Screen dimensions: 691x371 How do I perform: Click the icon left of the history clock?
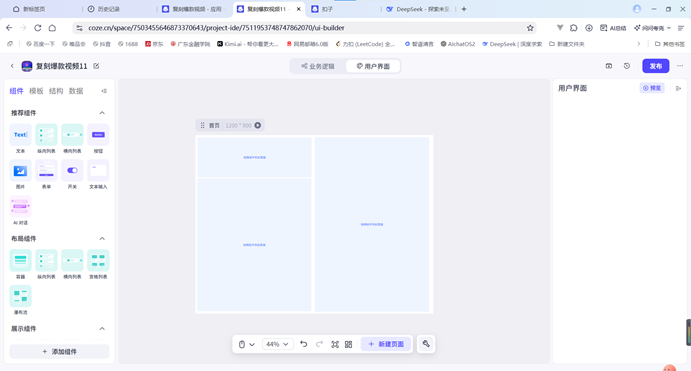[609, 66]
